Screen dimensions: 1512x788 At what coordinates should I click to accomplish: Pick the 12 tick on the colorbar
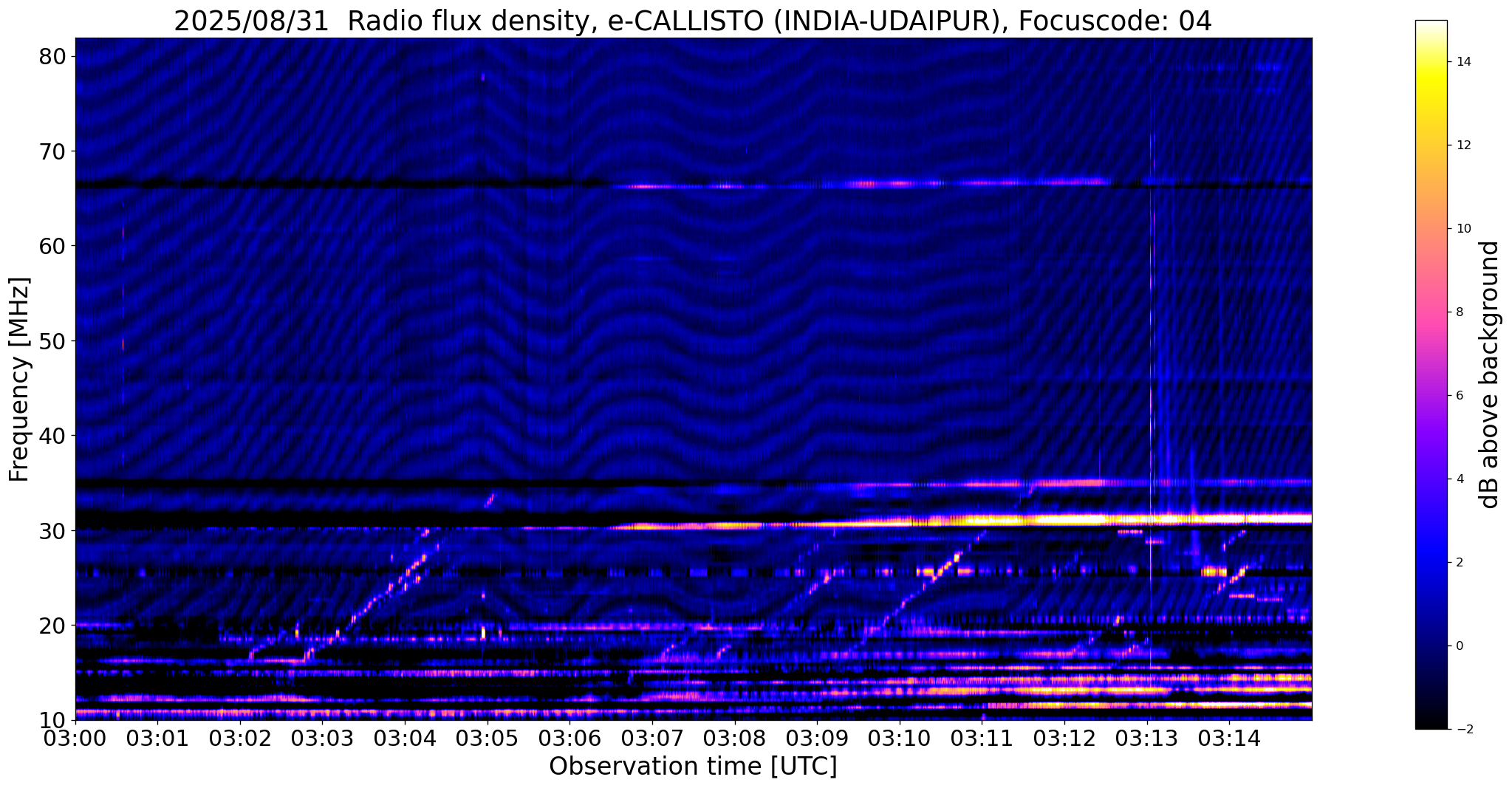pyautogui.click(x=1463, y=145)
